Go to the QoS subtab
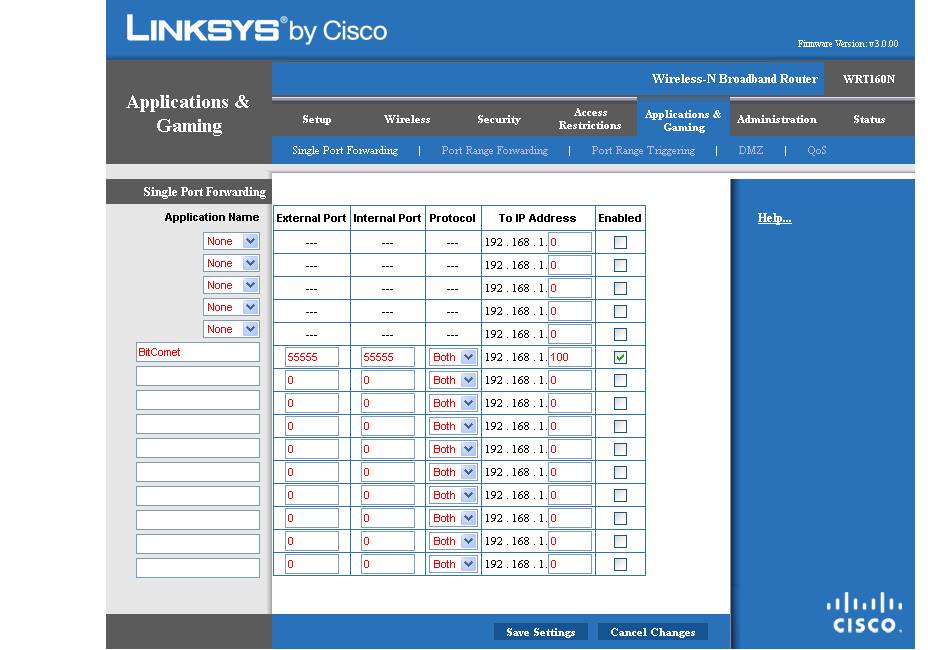928x650 pixels. 817,150
